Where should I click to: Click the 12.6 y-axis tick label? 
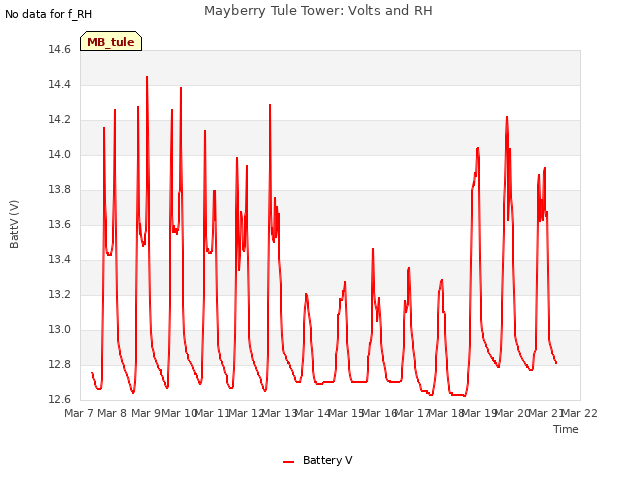point(59,400)
